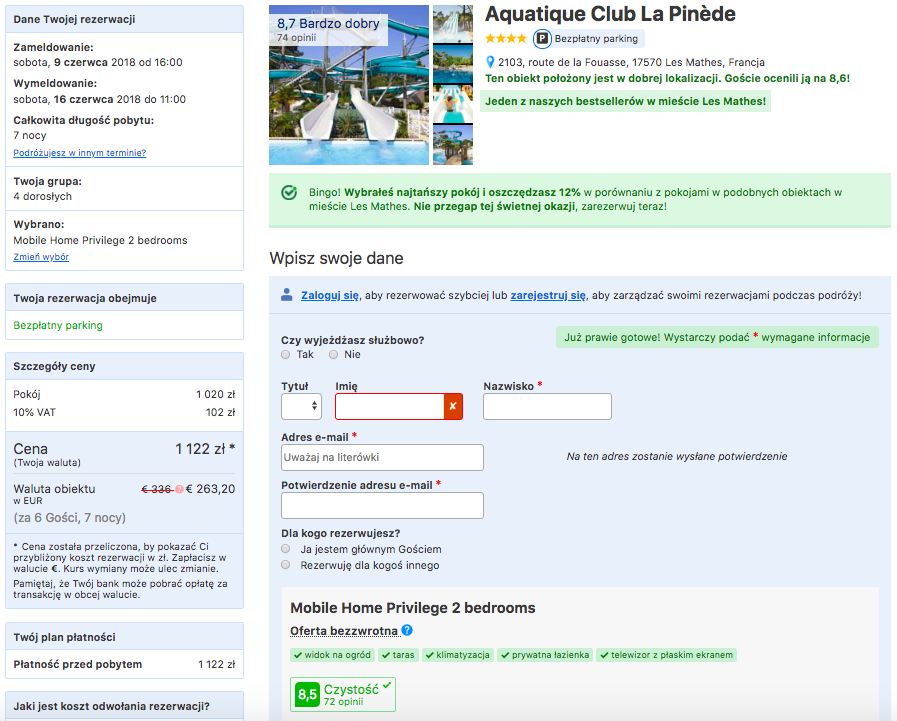Click the Zmień wybór link
Image resolution: width=897 pixels, height=721 pixels.
pyautogui.click(x=41, y=257)
